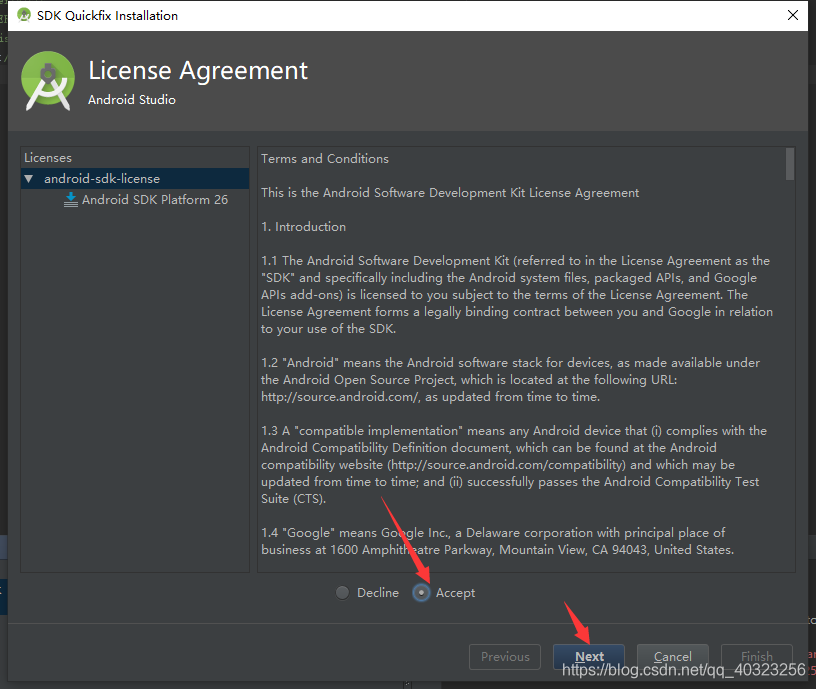Click the Android Studio logo in header
The image size is (816, 689).
coord(48,81)
